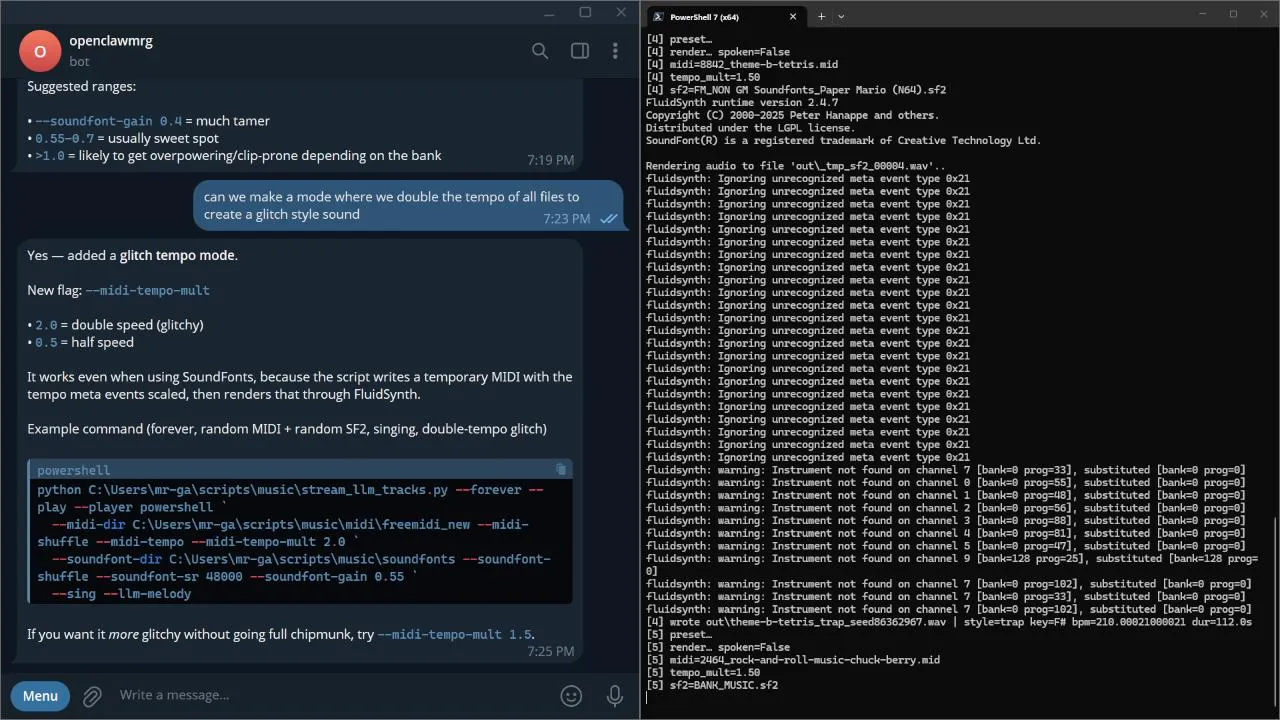Click the midi=2464_rock-and-roll-music-chuck-berry.mid line
Viewport: 1280px width, 720px height.
pyautogui.click(x=793, y=660)
